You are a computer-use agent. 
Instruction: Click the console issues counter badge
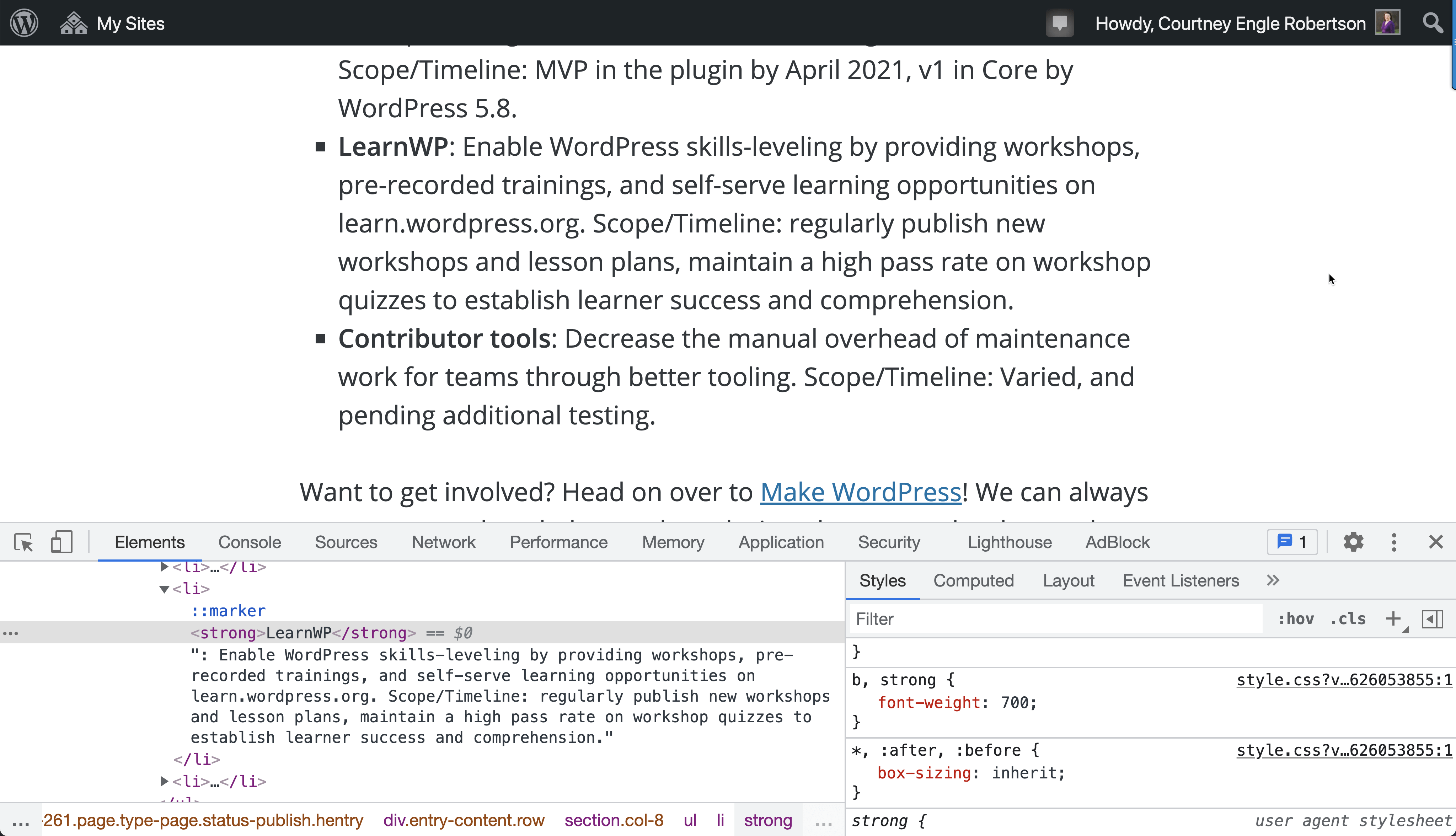[x=1292, y=542]
